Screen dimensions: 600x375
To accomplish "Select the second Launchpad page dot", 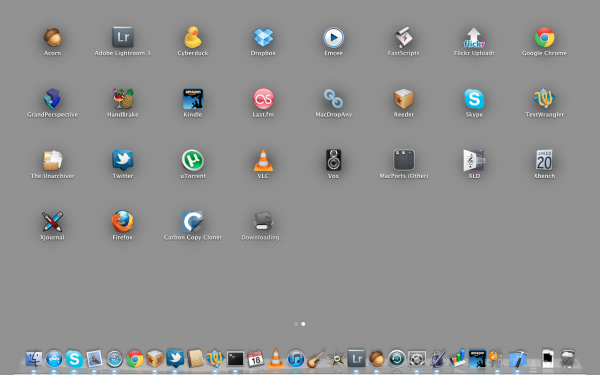I will [x=303, y=324].
